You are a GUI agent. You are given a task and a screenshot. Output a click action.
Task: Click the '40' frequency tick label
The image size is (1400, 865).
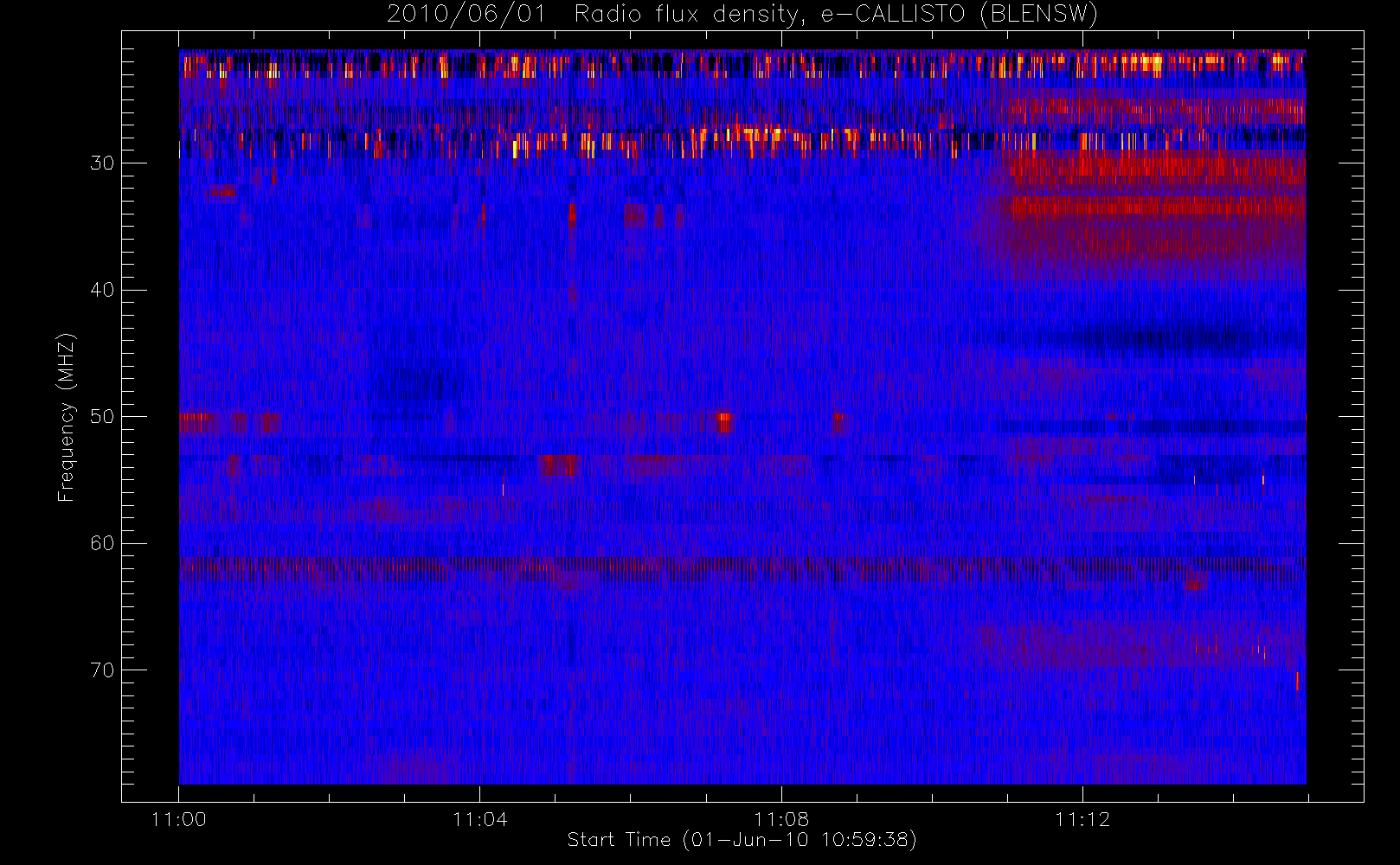pos(102,290)
